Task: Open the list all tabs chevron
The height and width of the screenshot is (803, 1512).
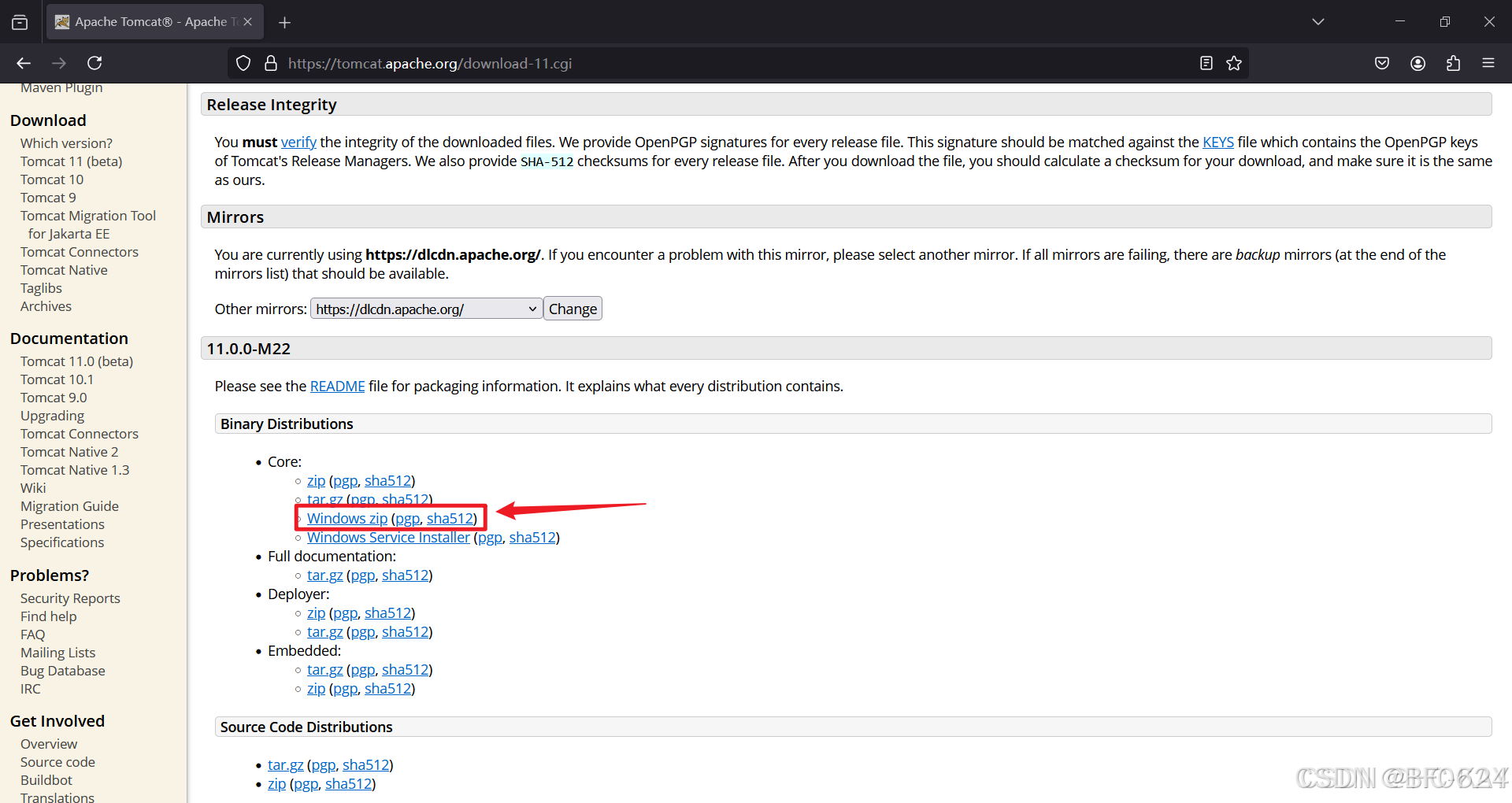Action: (x=1317, y=22)
